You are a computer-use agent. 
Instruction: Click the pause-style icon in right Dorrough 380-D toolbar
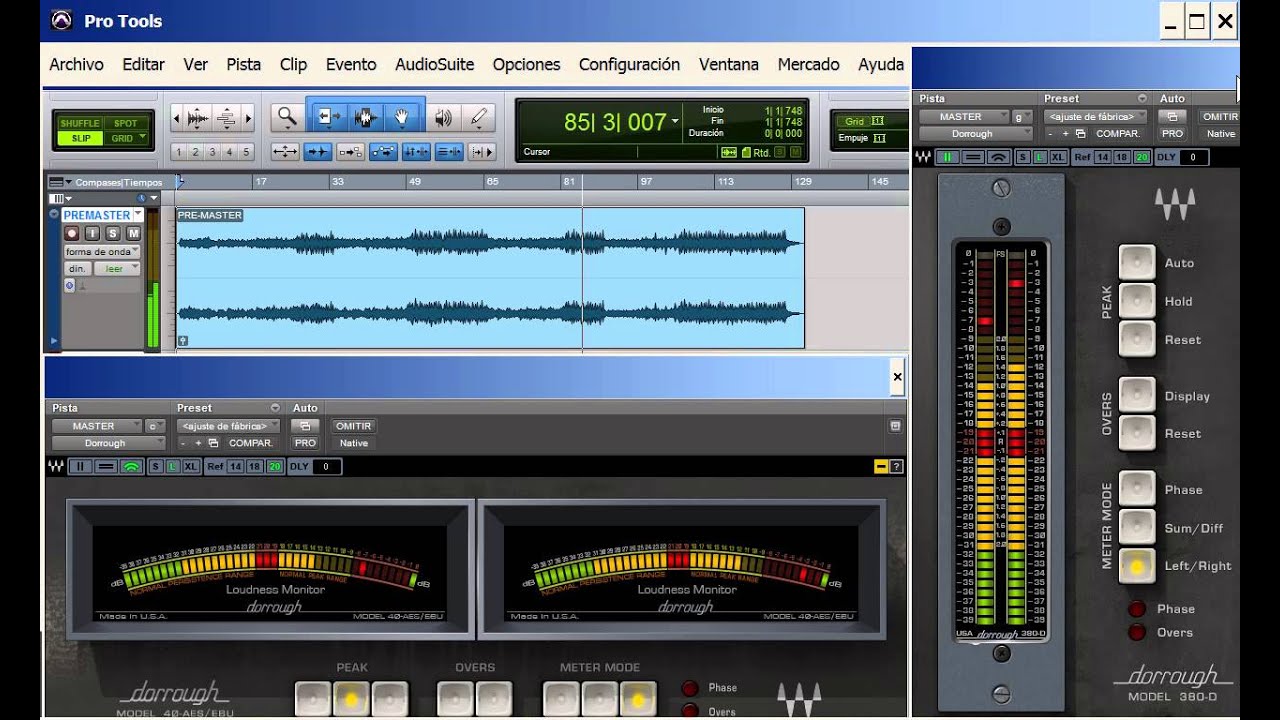[x=946, y=157]
